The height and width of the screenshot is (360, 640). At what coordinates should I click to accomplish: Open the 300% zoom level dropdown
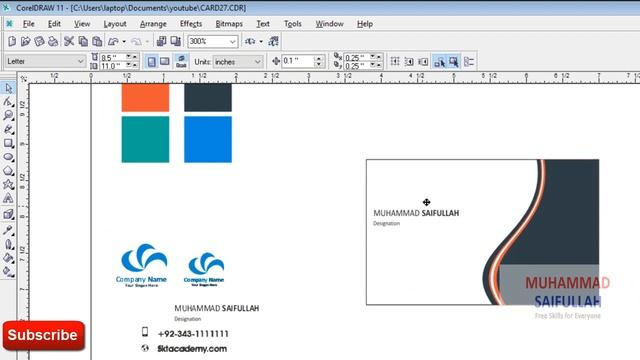232,41
